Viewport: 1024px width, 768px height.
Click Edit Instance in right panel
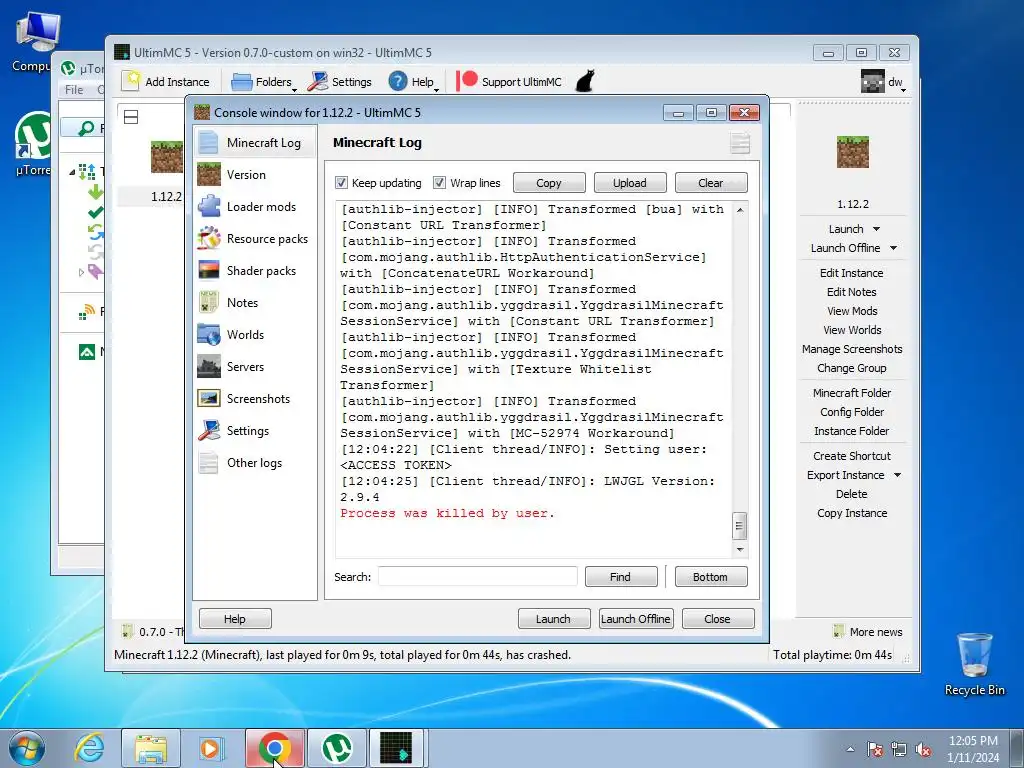pyautogui.click(x=852, y=273)
